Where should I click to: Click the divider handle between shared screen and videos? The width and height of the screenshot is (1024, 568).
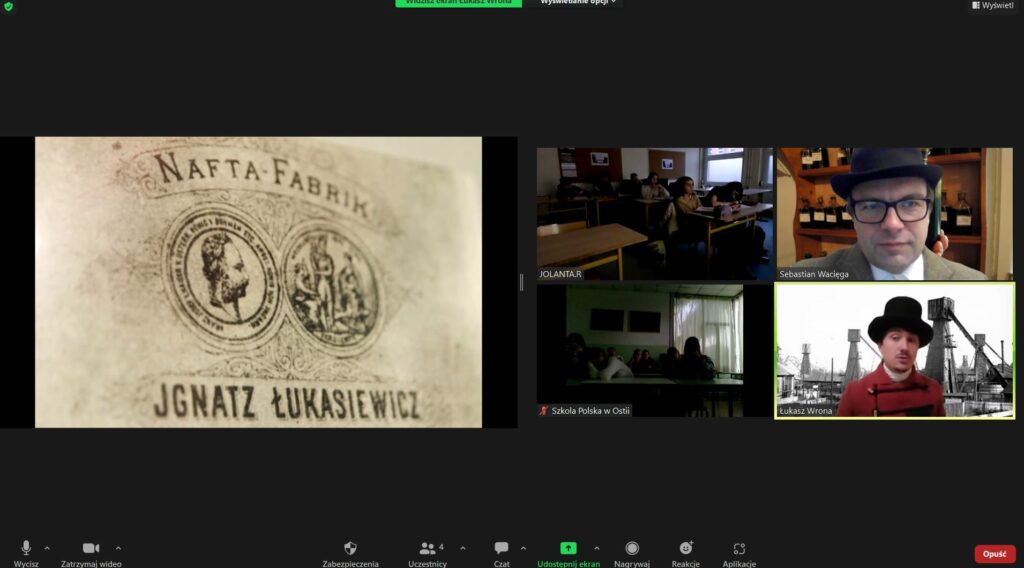[521, 283]
